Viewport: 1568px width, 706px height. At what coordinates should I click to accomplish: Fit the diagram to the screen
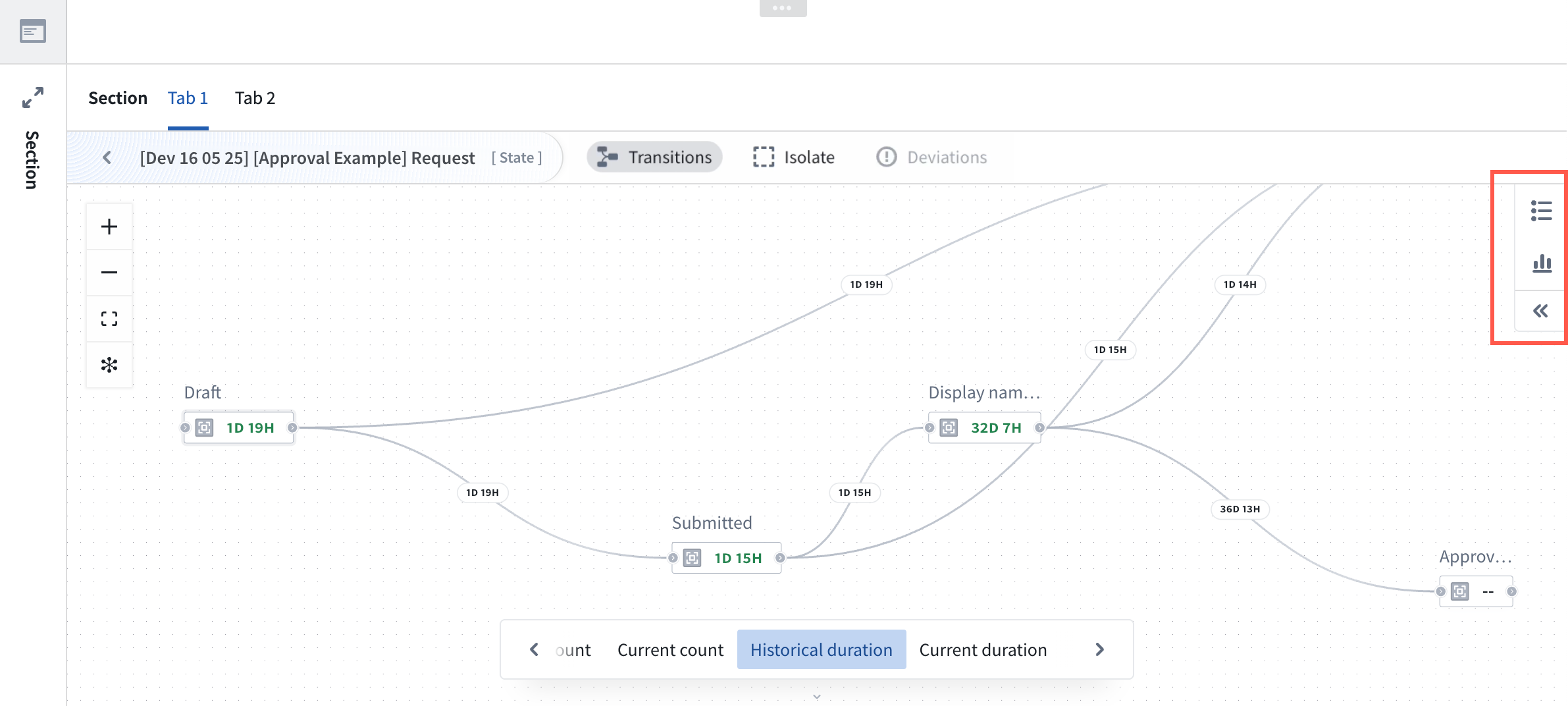tap(109, 318)
